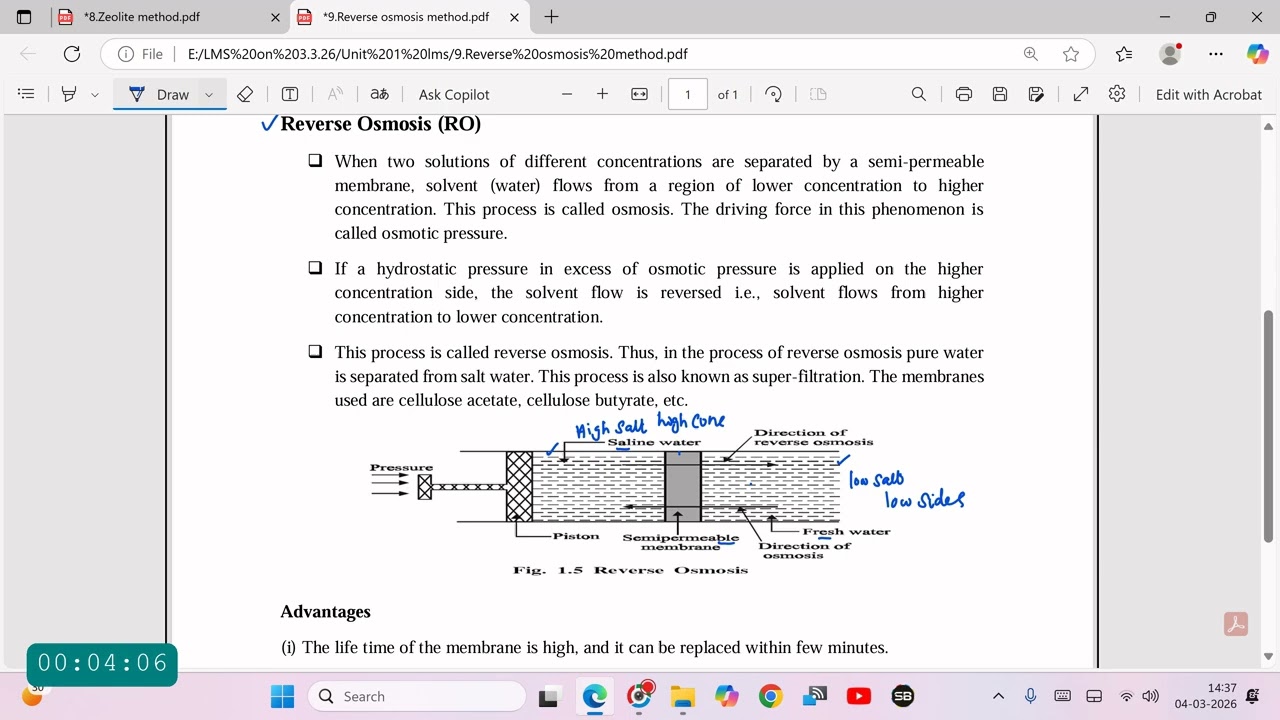The width and height of the screenshot is (1280, 720).
Task: Click the browser zoom magnifier in the address bar
Action: pos(1030,54)
